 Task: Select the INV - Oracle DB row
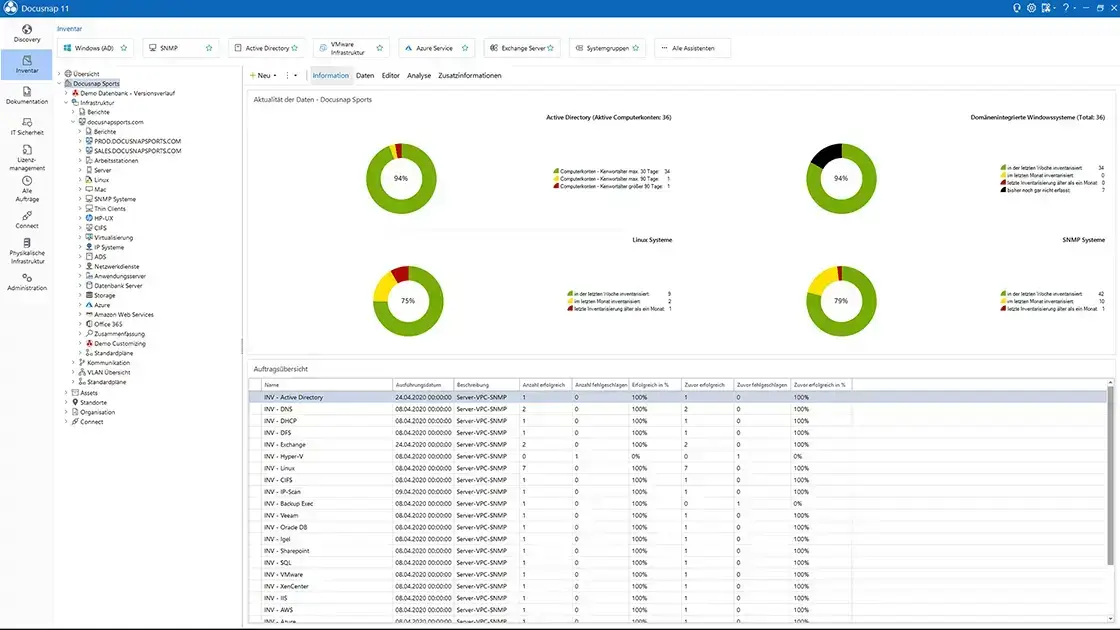tap(679, 527)
